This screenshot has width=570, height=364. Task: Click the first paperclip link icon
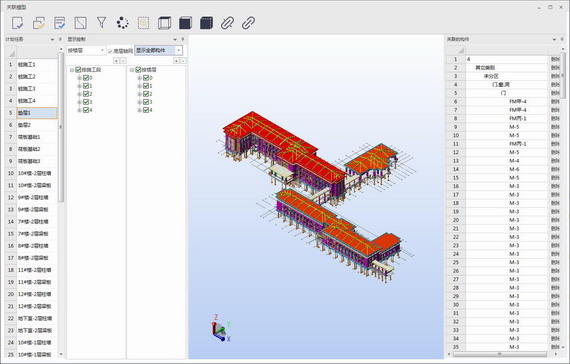[x=227, y=23]
